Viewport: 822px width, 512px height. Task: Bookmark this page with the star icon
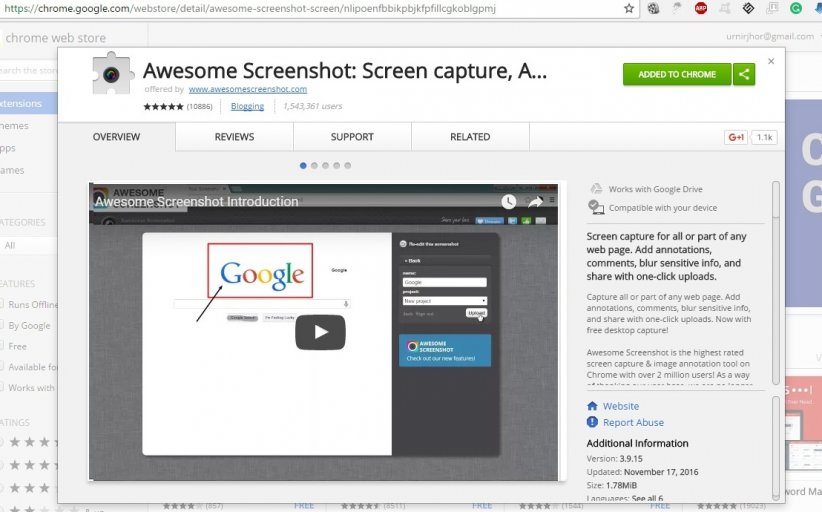(x=628, y=8)
